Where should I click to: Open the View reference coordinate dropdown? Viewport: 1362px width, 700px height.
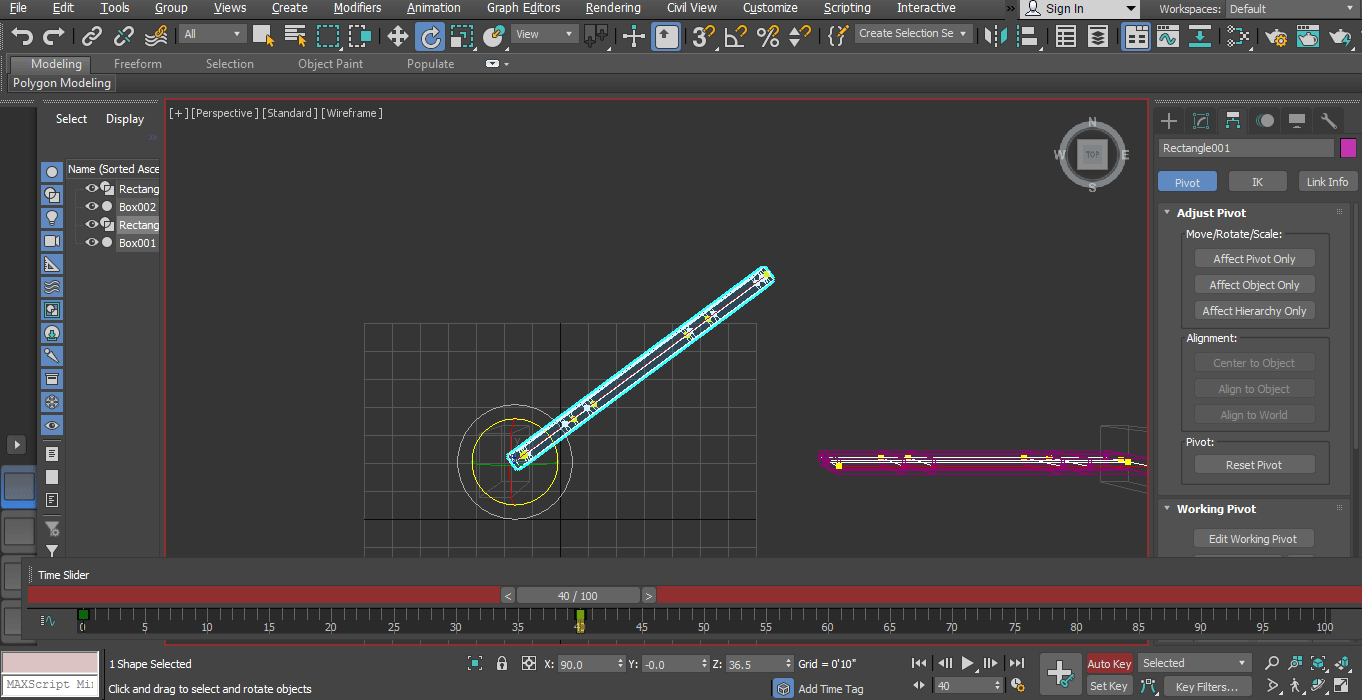point(544,34)
